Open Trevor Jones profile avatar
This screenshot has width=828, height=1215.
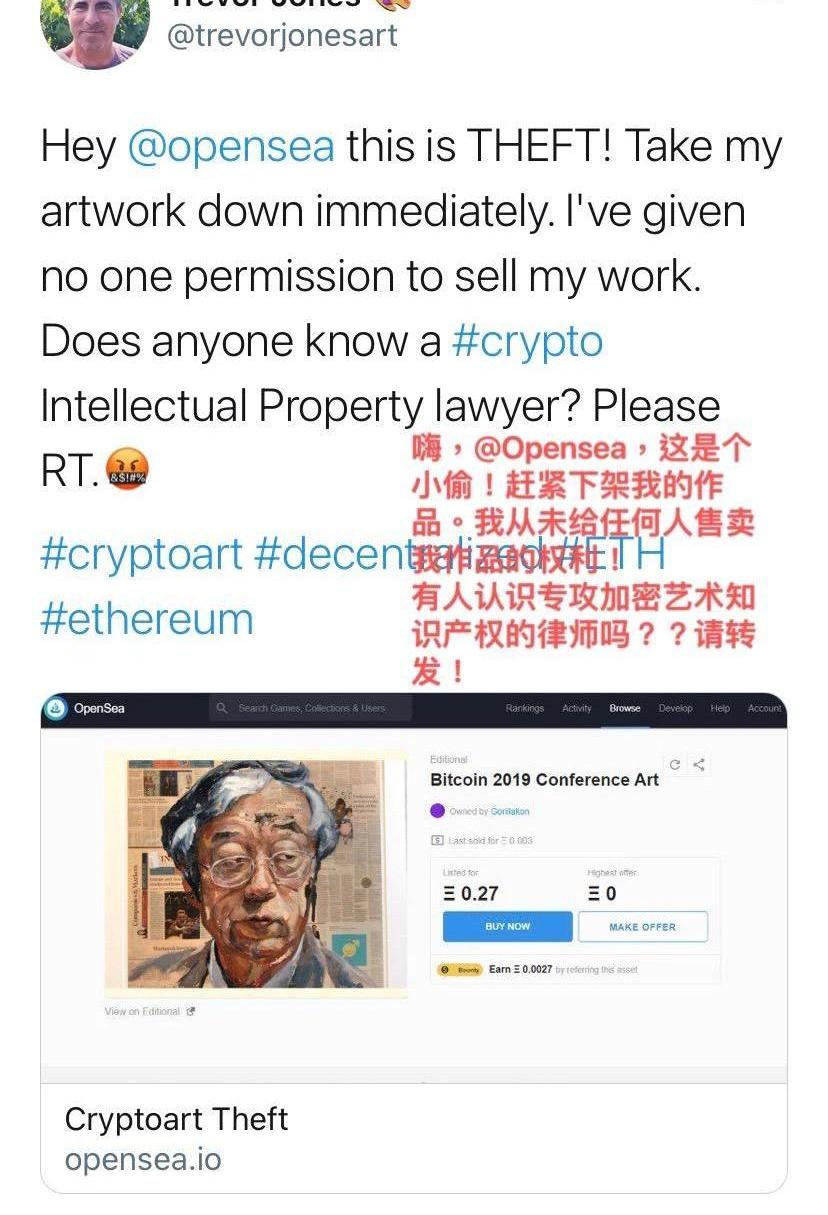[95, 30]
